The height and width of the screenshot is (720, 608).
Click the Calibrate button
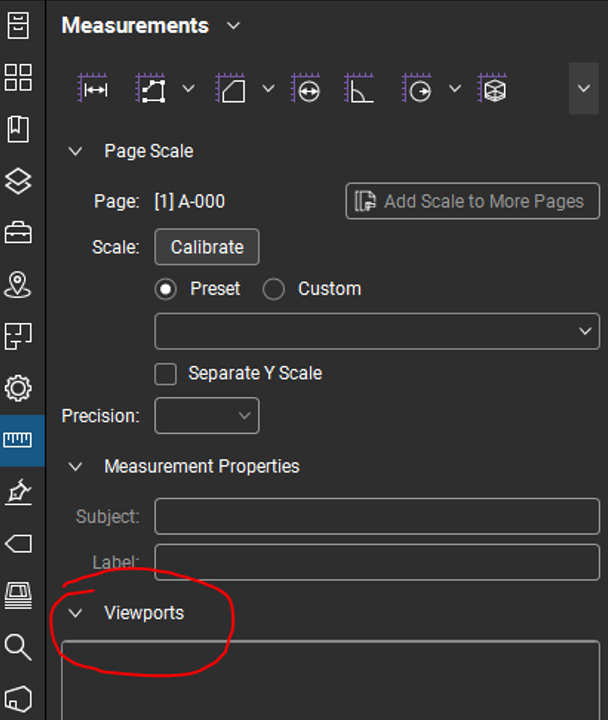[x=207, y=247]
